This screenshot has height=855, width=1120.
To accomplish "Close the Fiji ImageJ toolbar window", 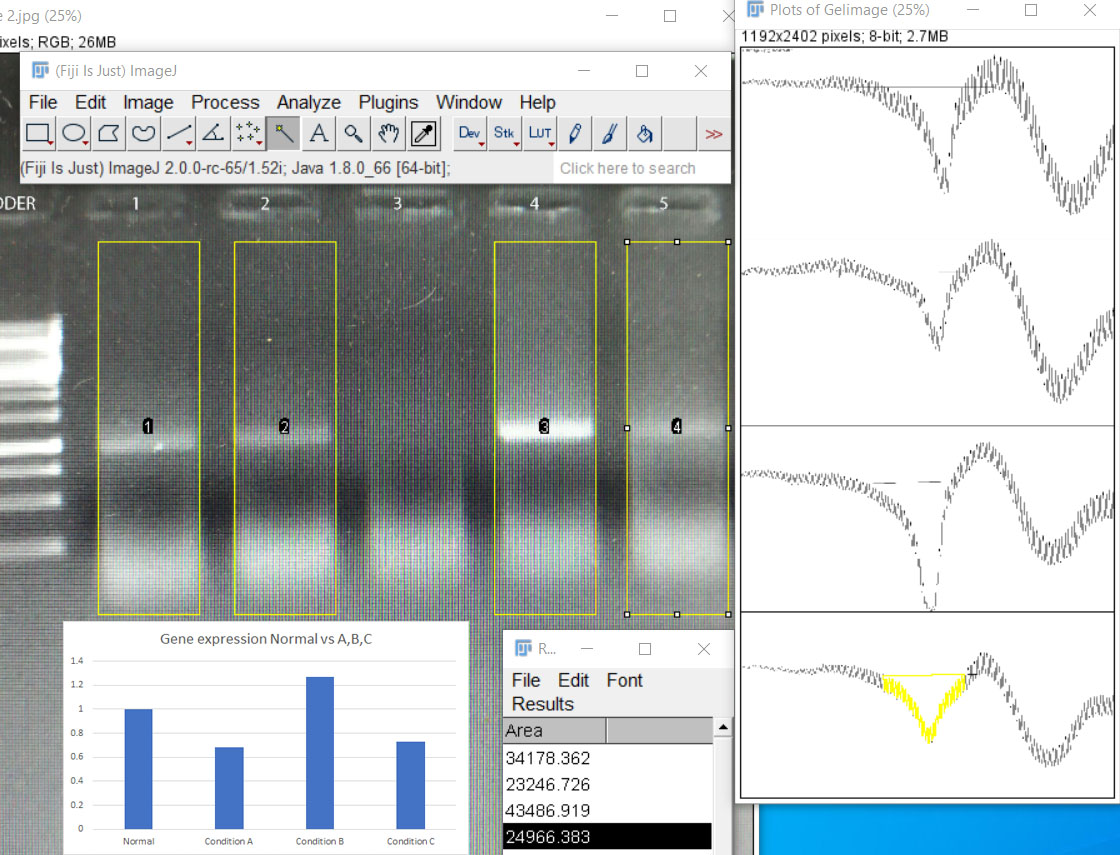I will [701, 71].
